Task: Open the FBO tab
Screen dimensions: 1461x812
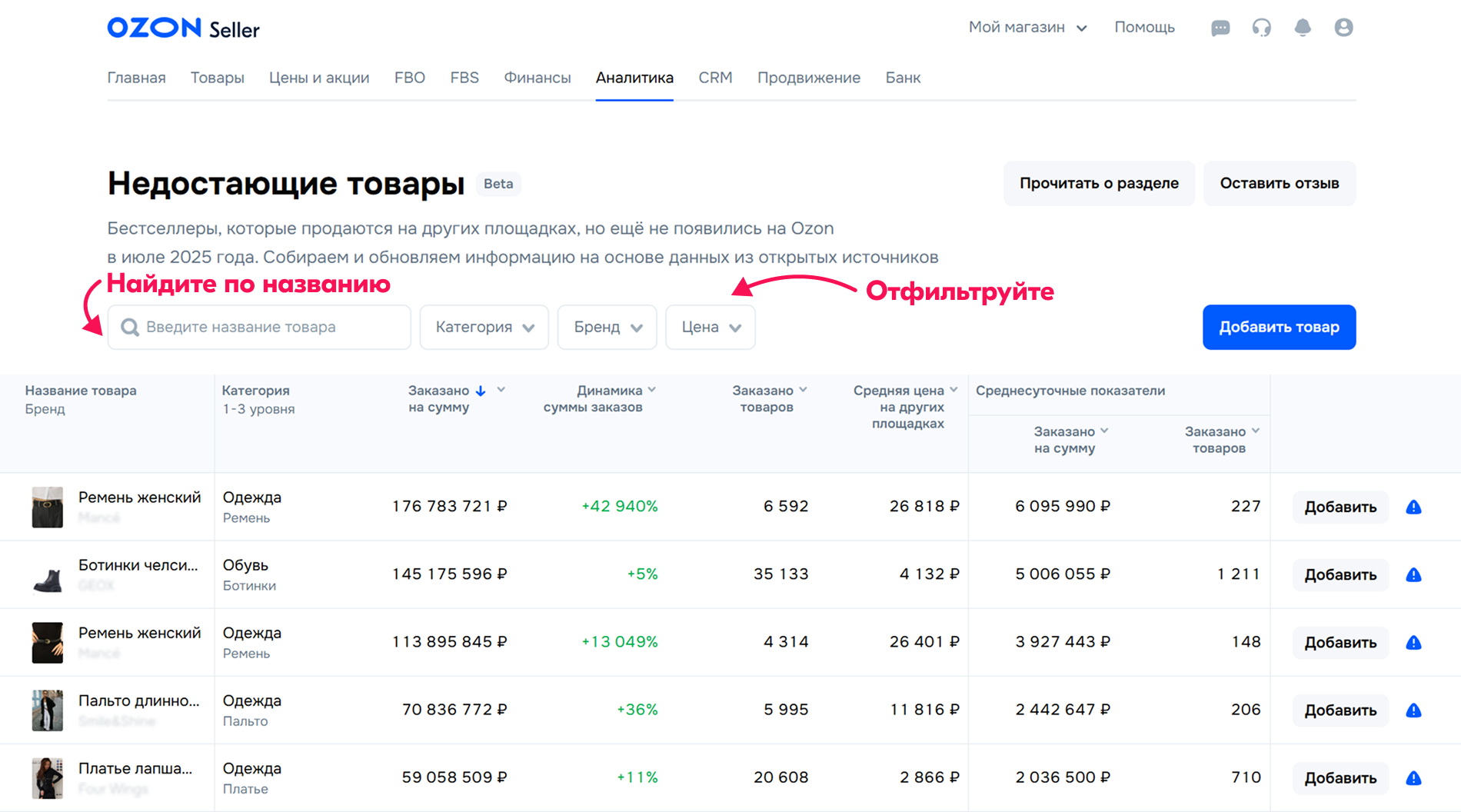Action: pyautogui.click(x=410, y=78)
